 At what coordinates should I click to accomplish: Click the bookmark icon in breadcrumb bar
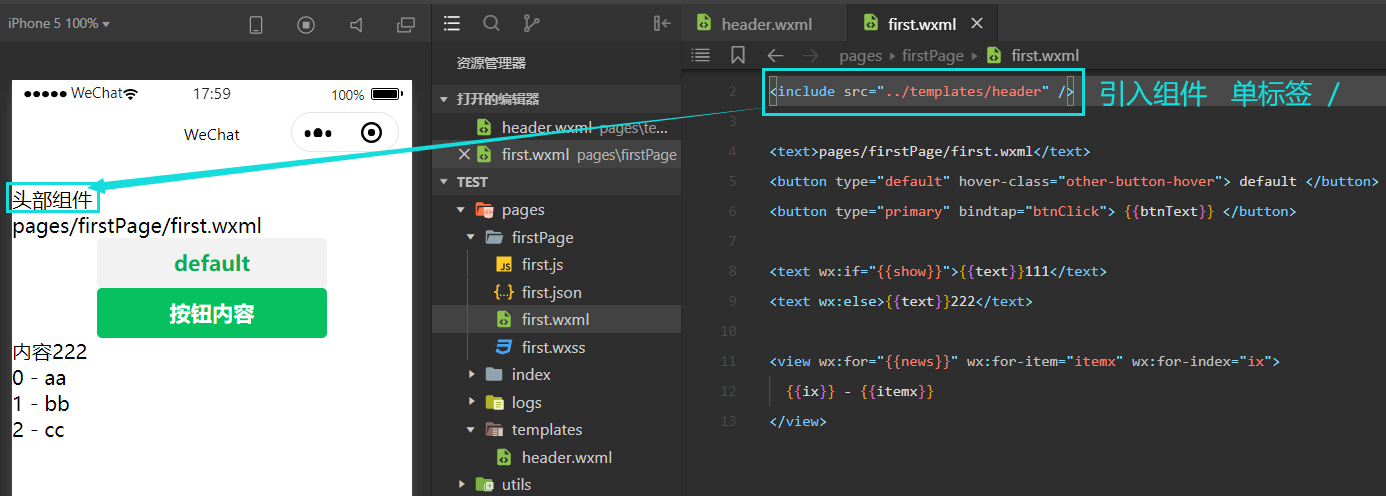click(x=738, y=55)
